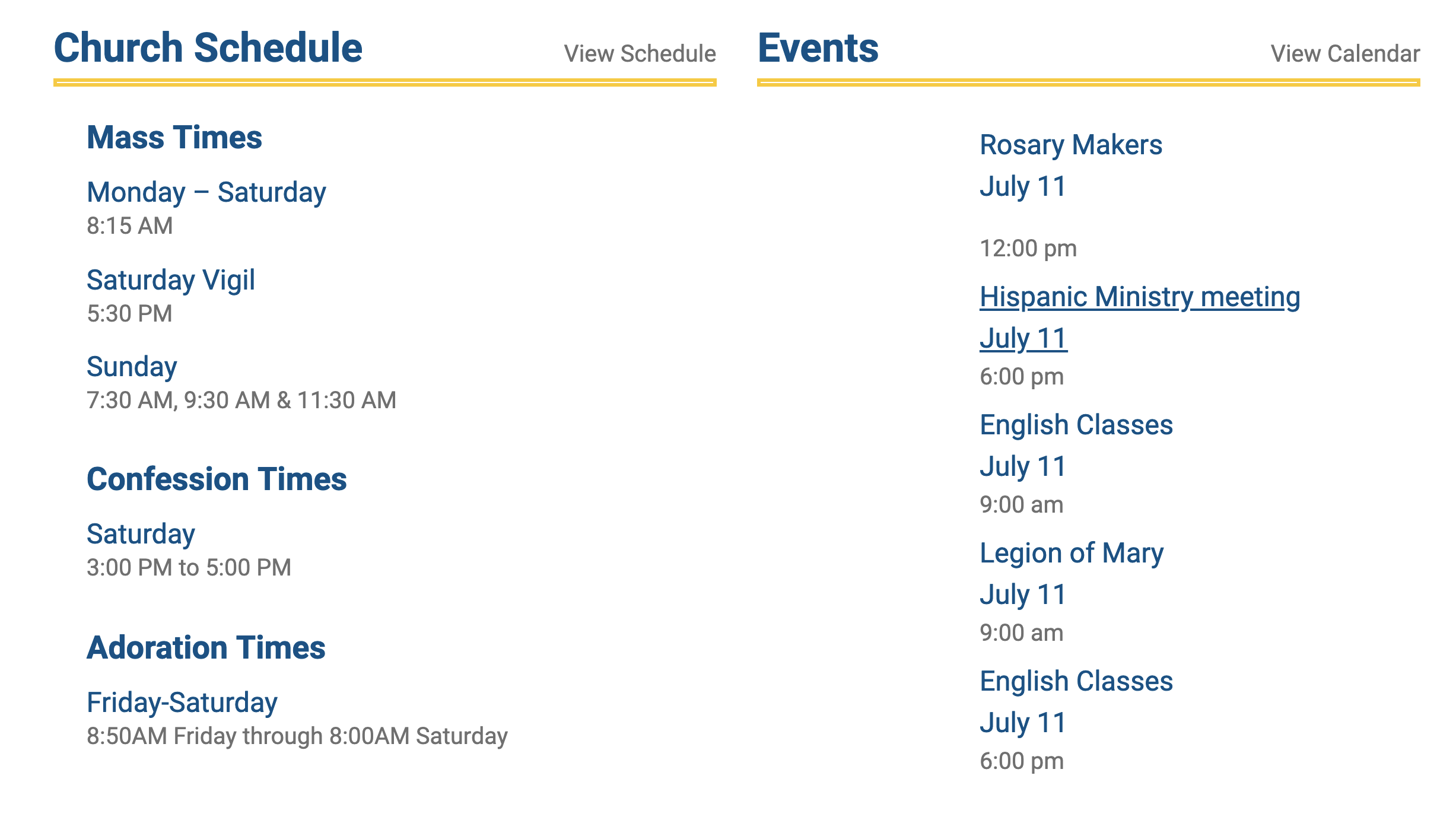Click the Mass Times heading
Screen dimensions: 1456x820
click(174, 138)
